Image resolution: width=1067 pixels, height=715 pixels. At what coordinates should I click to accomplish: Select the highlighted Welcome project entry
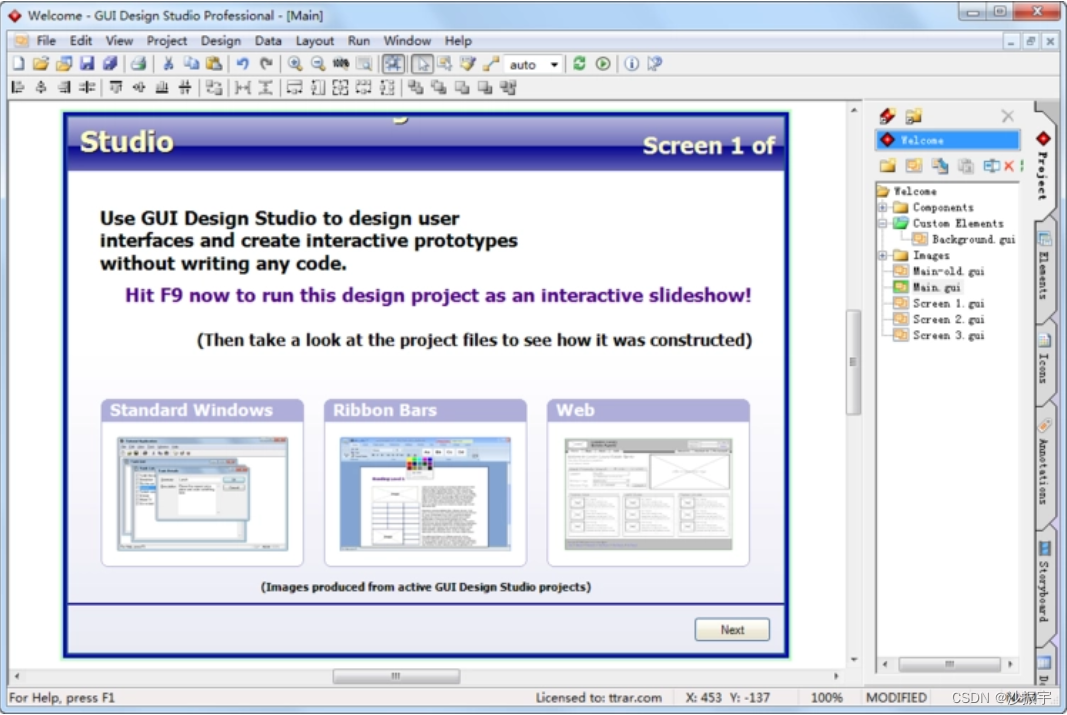[947, 140]
